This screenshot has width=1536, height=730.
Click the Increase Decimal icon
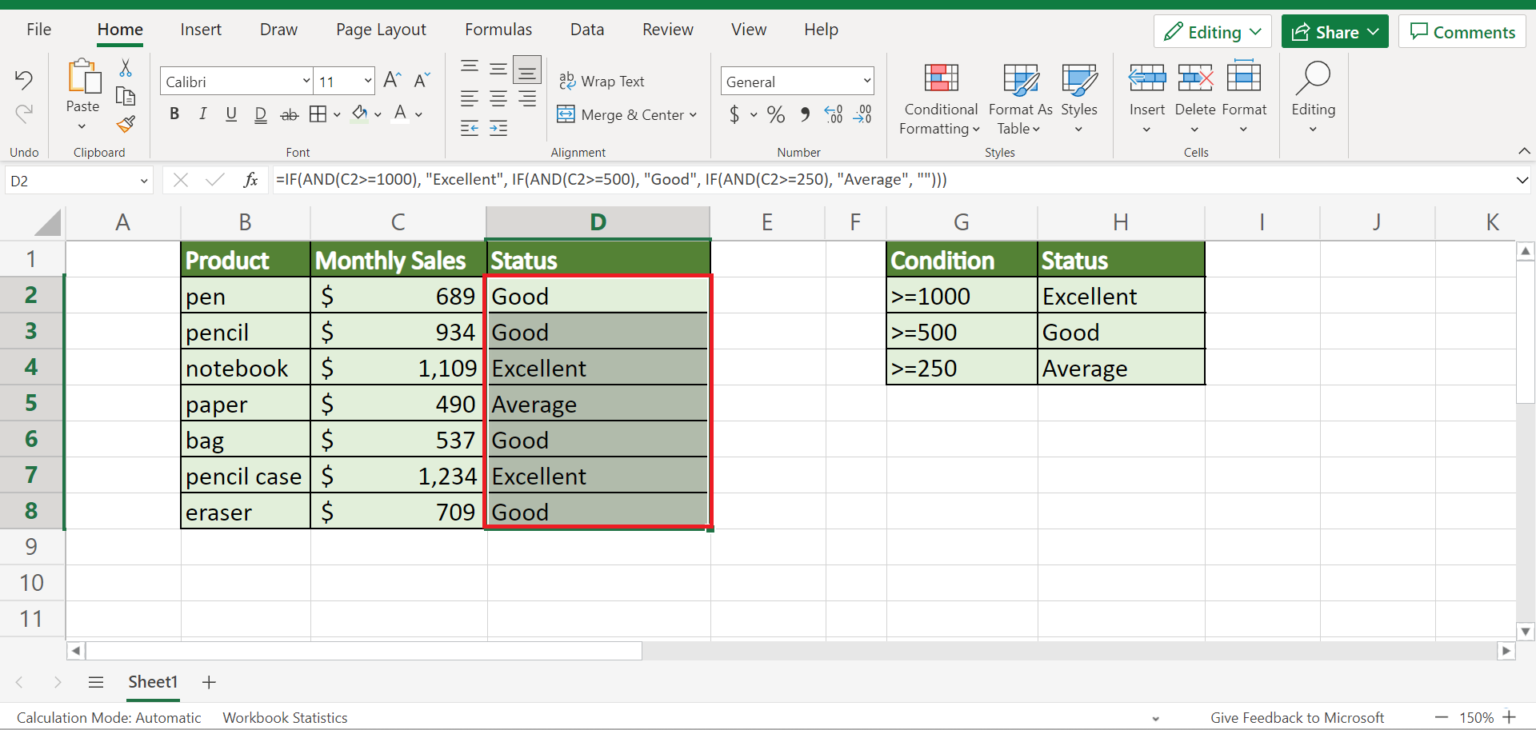pos(833,115)
